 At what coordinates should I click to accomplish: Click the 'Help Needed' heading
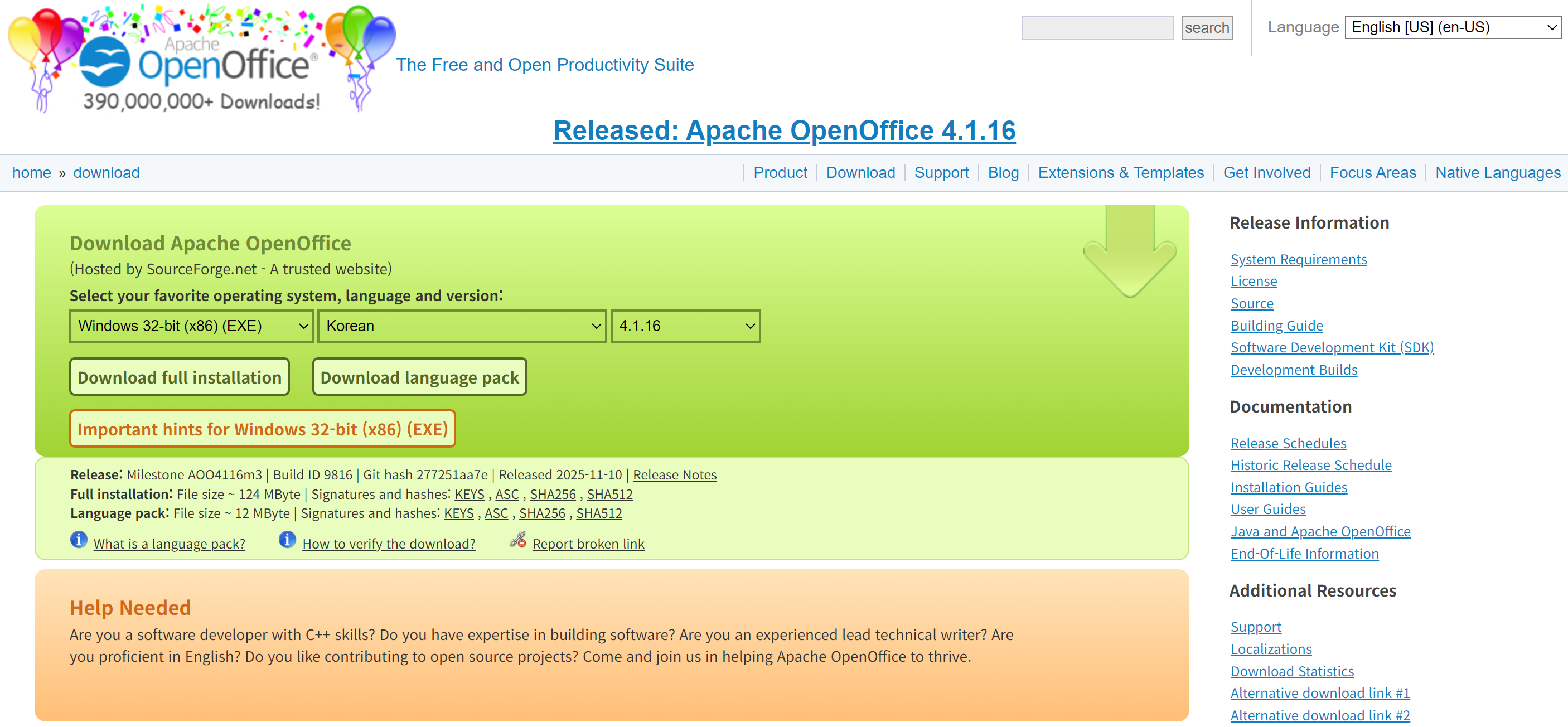(130, 608)
